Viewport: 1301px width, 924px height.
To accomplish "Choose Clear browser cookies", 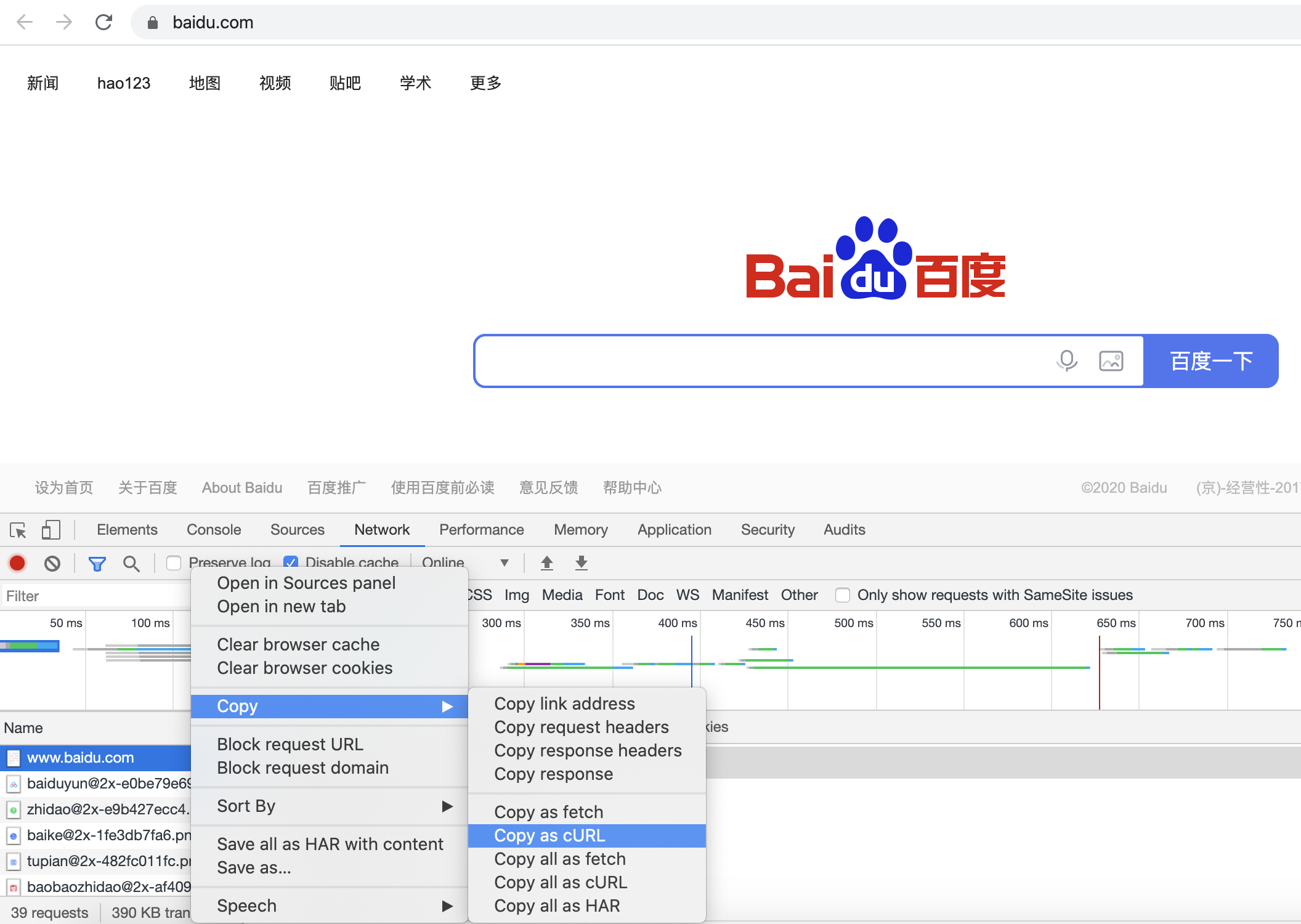I will [330, 668].
